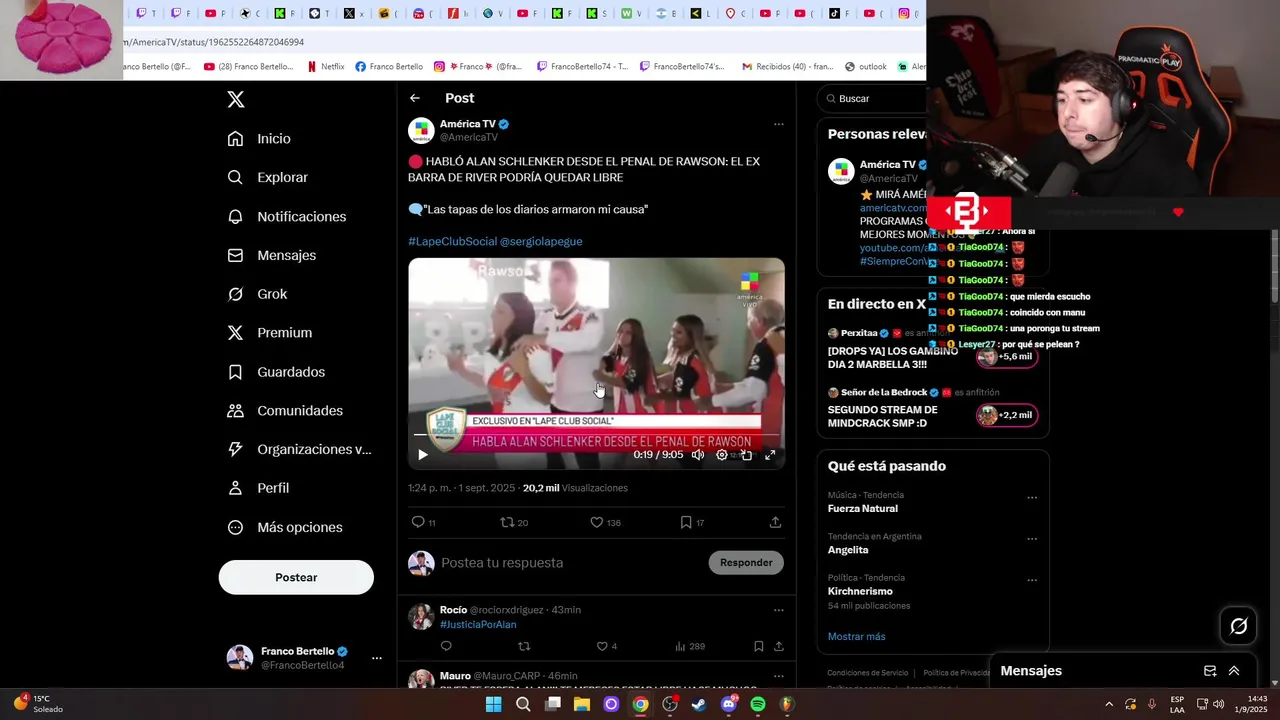This screenshot has height=720, width=1280.
Task: Share the América TV post
Action: coord(775,522)
